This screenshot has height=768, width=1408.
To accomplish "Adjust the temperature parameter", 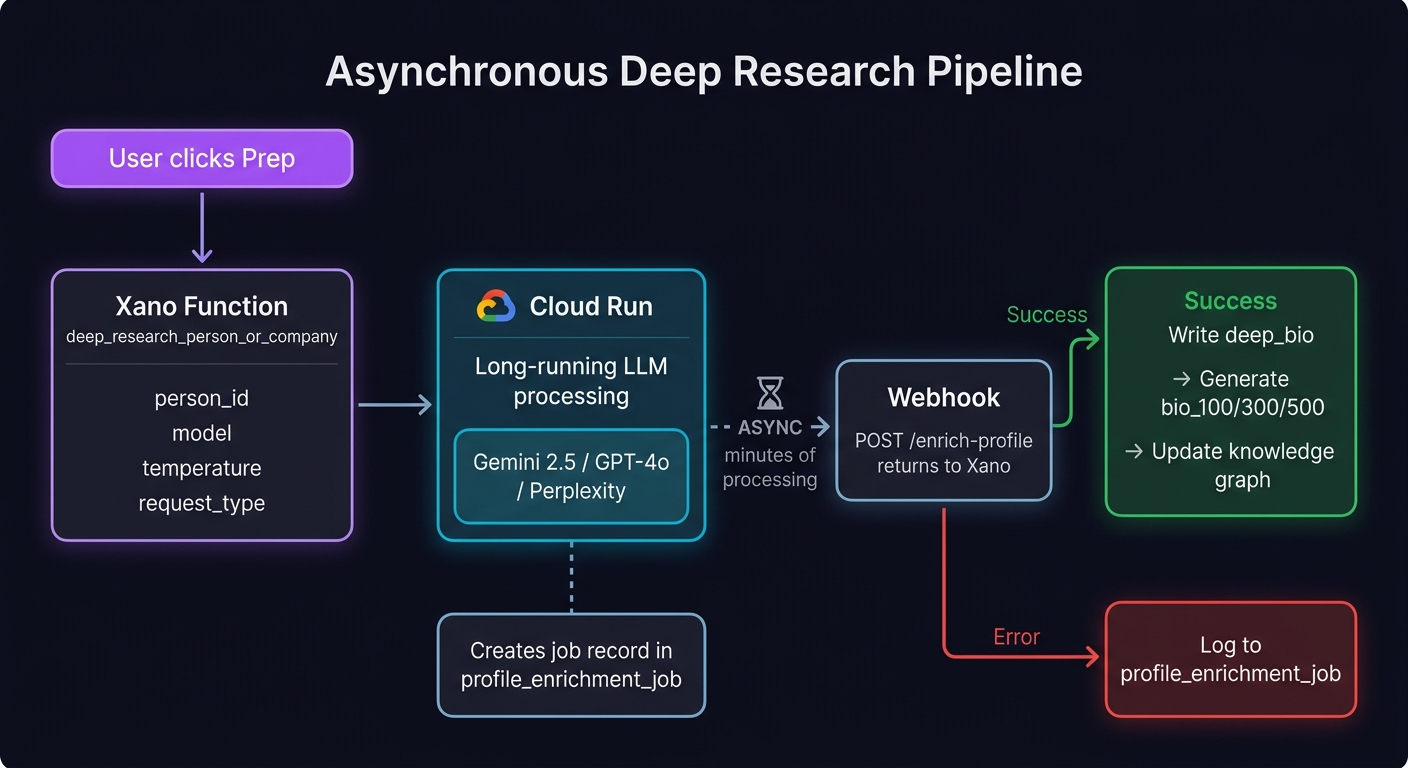I will [201, 468].
